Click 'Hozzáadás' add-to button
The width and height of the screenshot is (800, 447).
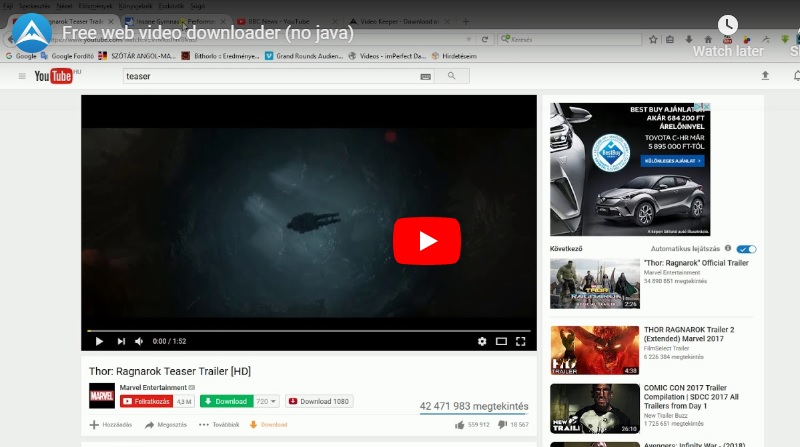click(111, 425)
